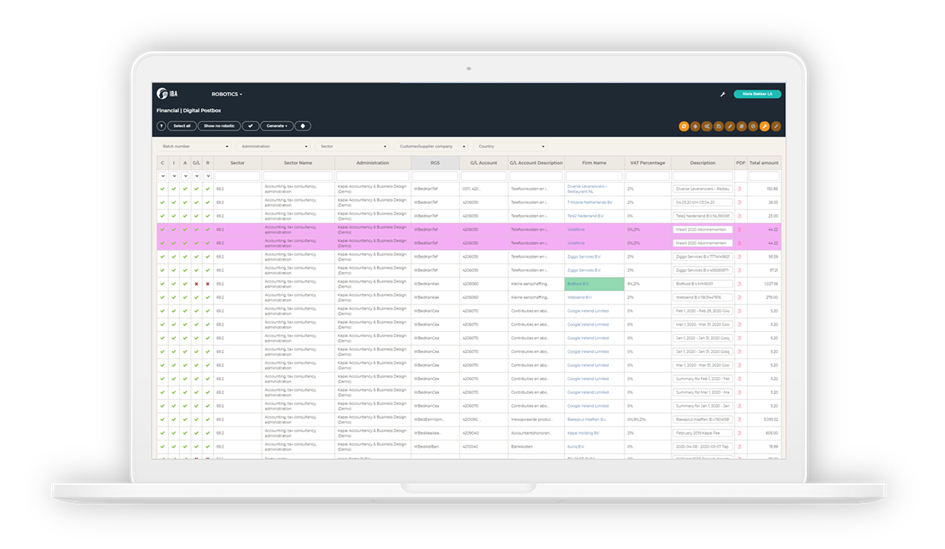This screenshot has height=549, width=945.
Task: Click the RGS filter input
Action: [435, 176]
